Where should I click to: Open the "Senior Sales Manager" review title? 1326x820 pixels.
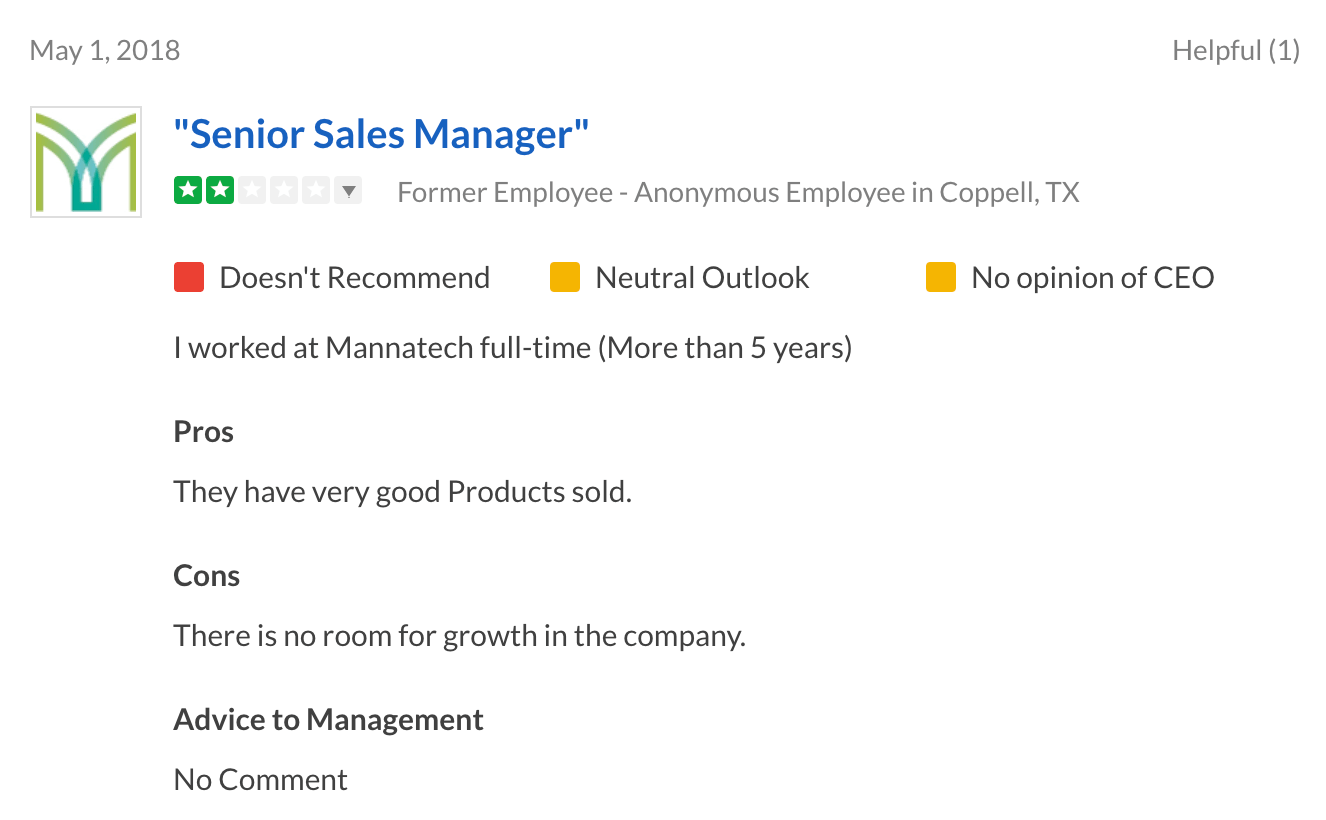(381, 133)
